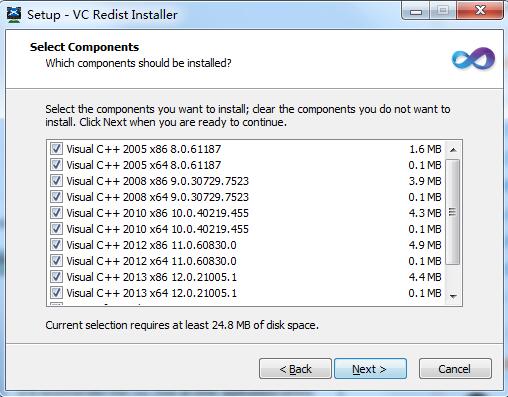
Task: Toggle Visual C++ 2008 x64 9.0.30729.7523 checkbox
Action: tap(56, 196)
